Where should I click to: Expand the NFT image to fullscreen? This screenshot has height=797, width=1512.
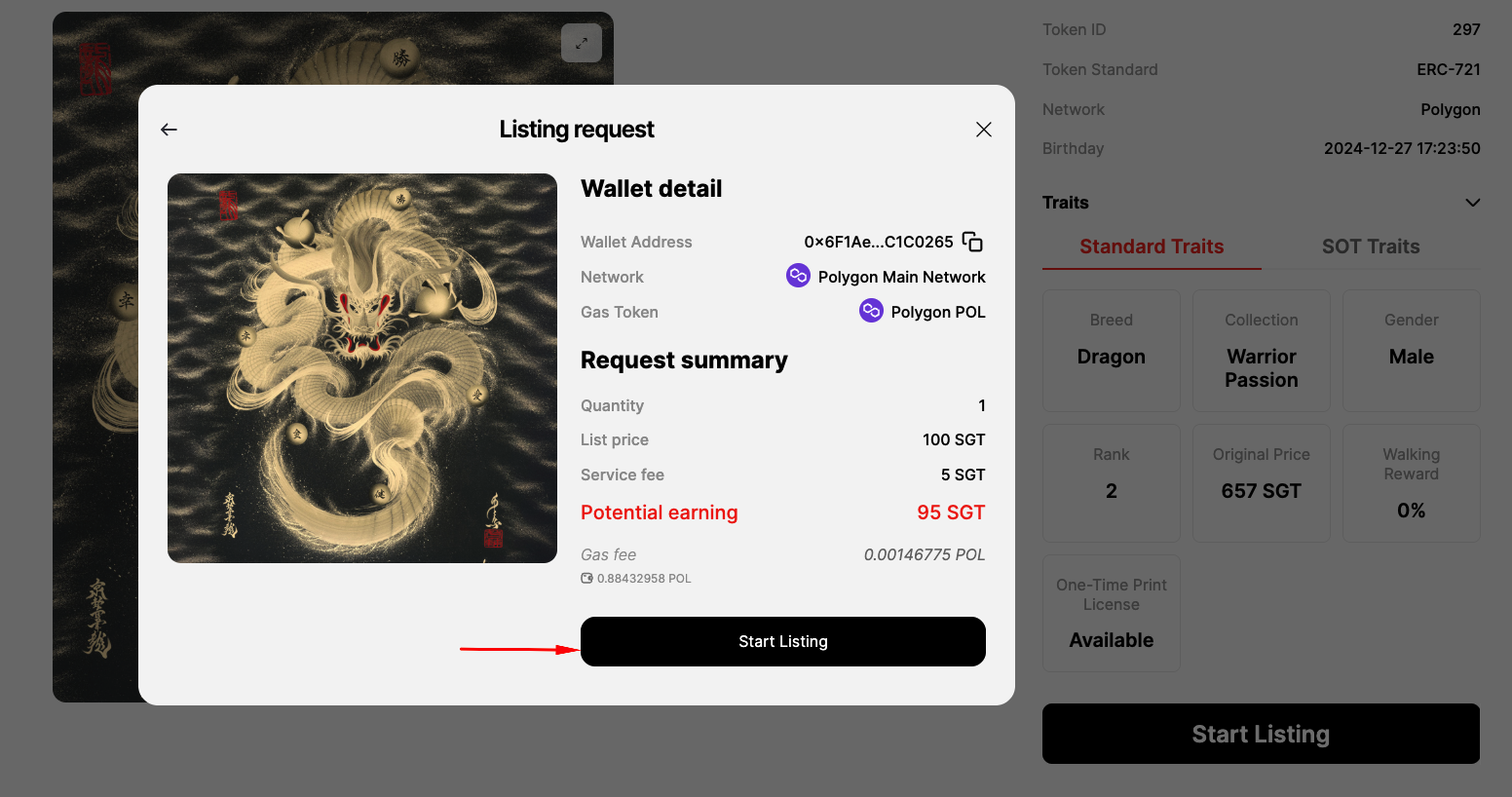pyautogui.click(x=582, y=43)
